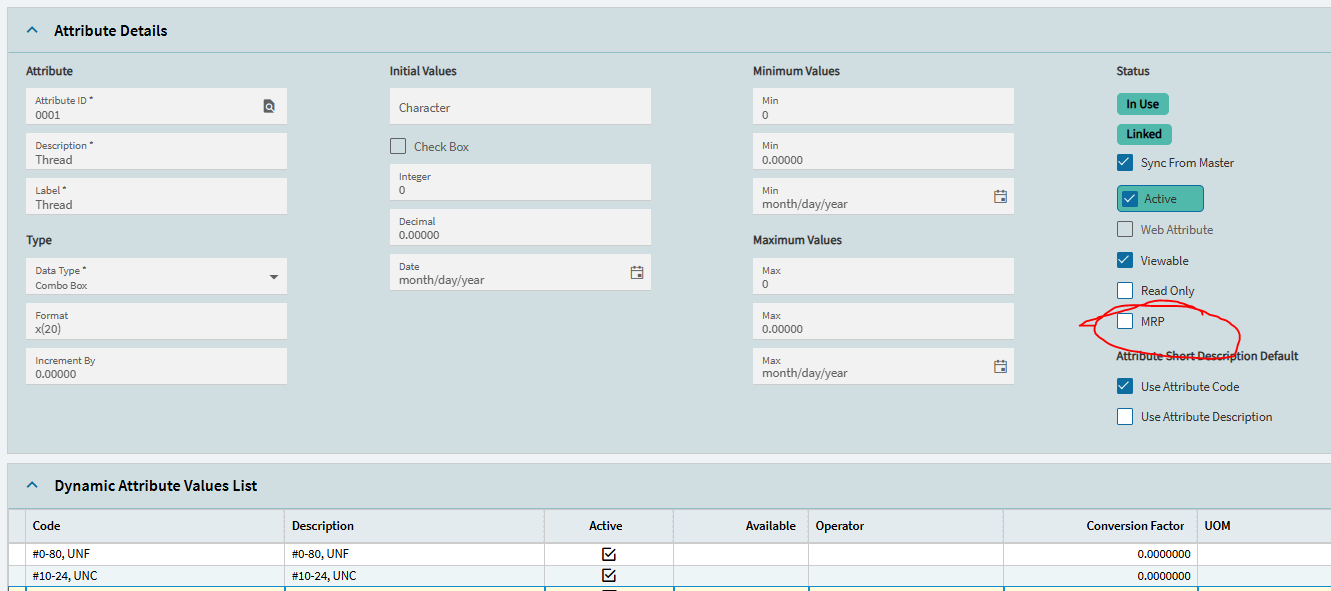This screenshot has height=591, width=1331.
Task: Enable the MRP checkbox
Action: (x=1125, y=321)
